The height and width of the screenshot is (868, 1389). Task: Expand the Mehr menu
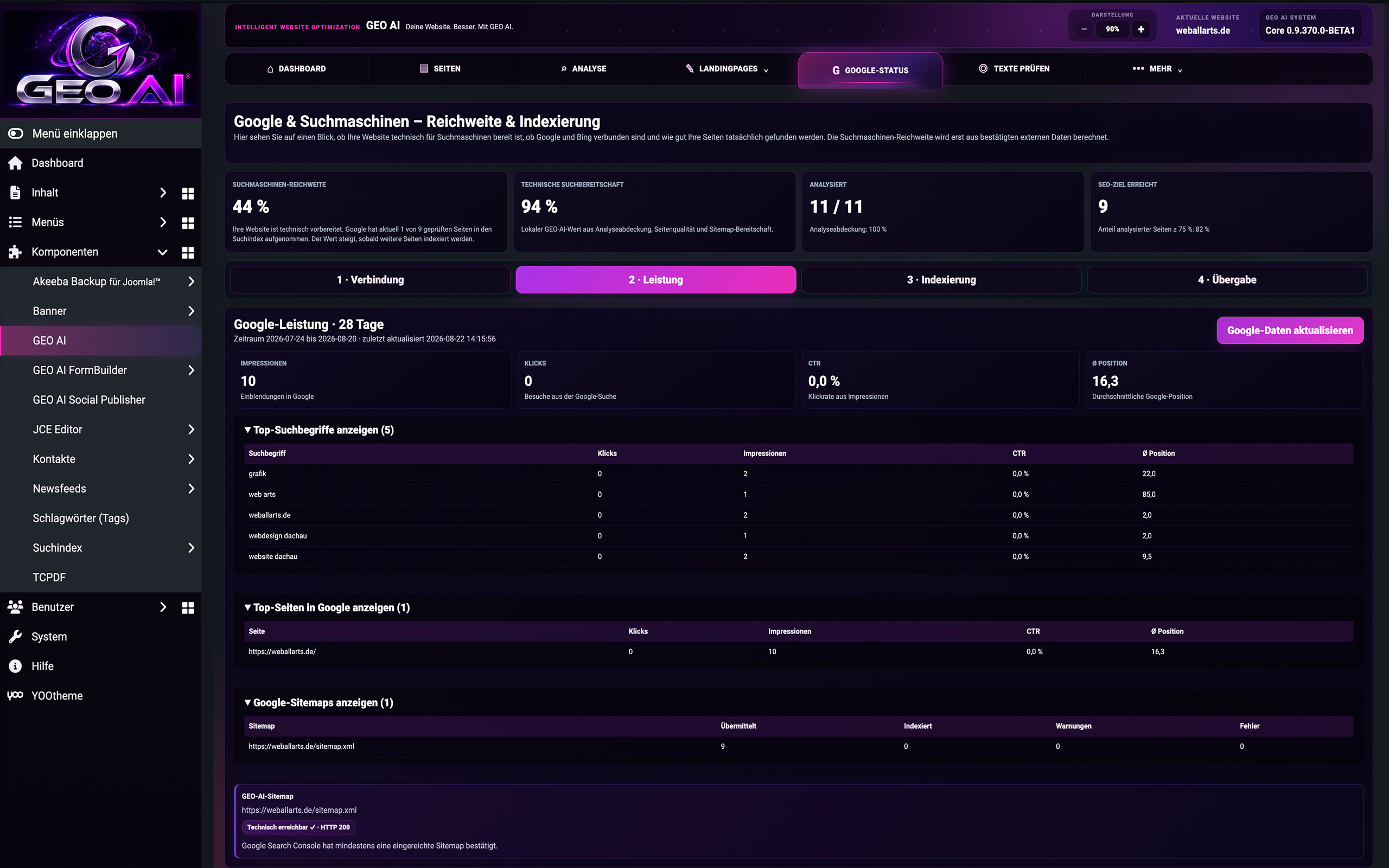1157,69
